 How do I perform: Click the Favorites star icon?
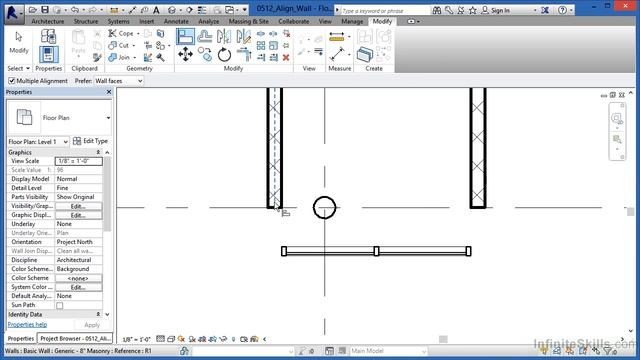click(x=473, y=10)
